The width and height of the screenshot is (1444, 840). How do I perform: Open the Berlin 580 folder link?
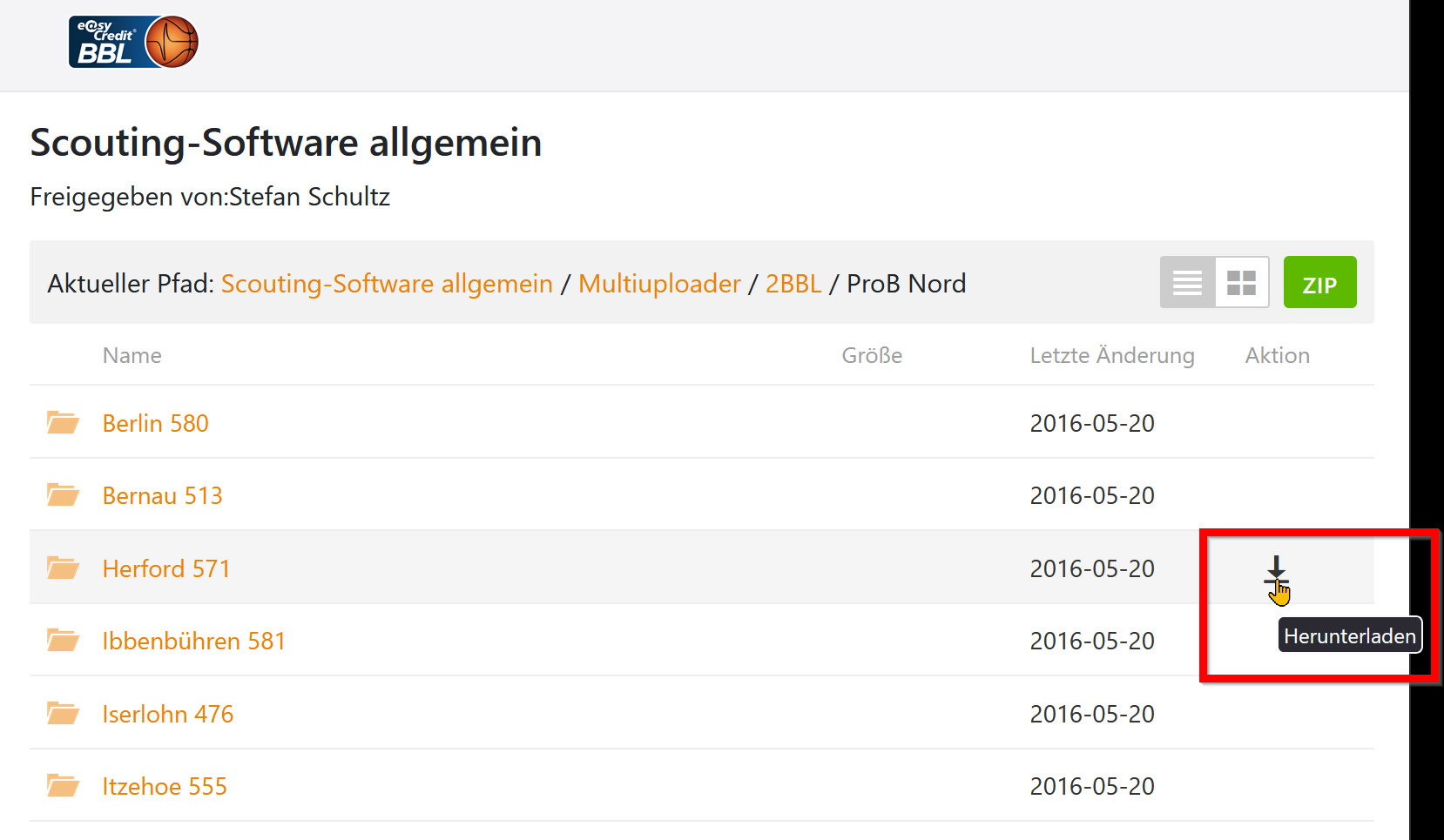click(x=155, y=424)
